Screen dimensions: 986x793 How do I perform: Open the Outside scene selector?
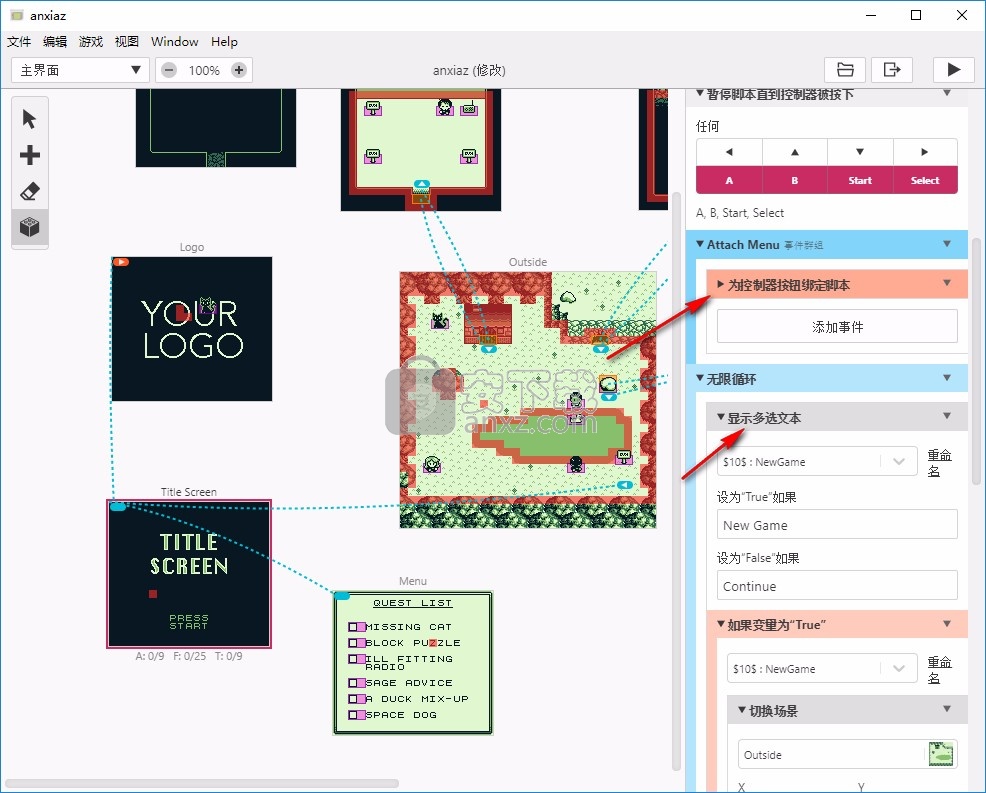pos(848,754)
